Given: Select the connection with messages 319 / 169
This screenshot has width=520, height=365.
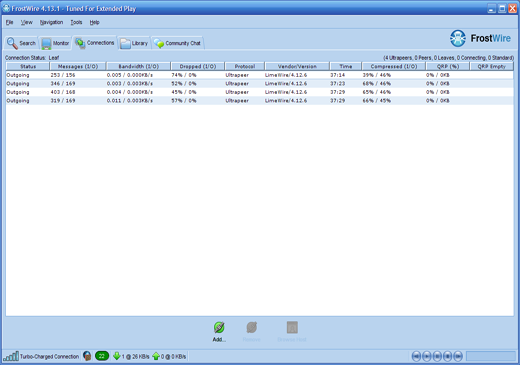Looking at the screenshot, I should pos(259,100).
